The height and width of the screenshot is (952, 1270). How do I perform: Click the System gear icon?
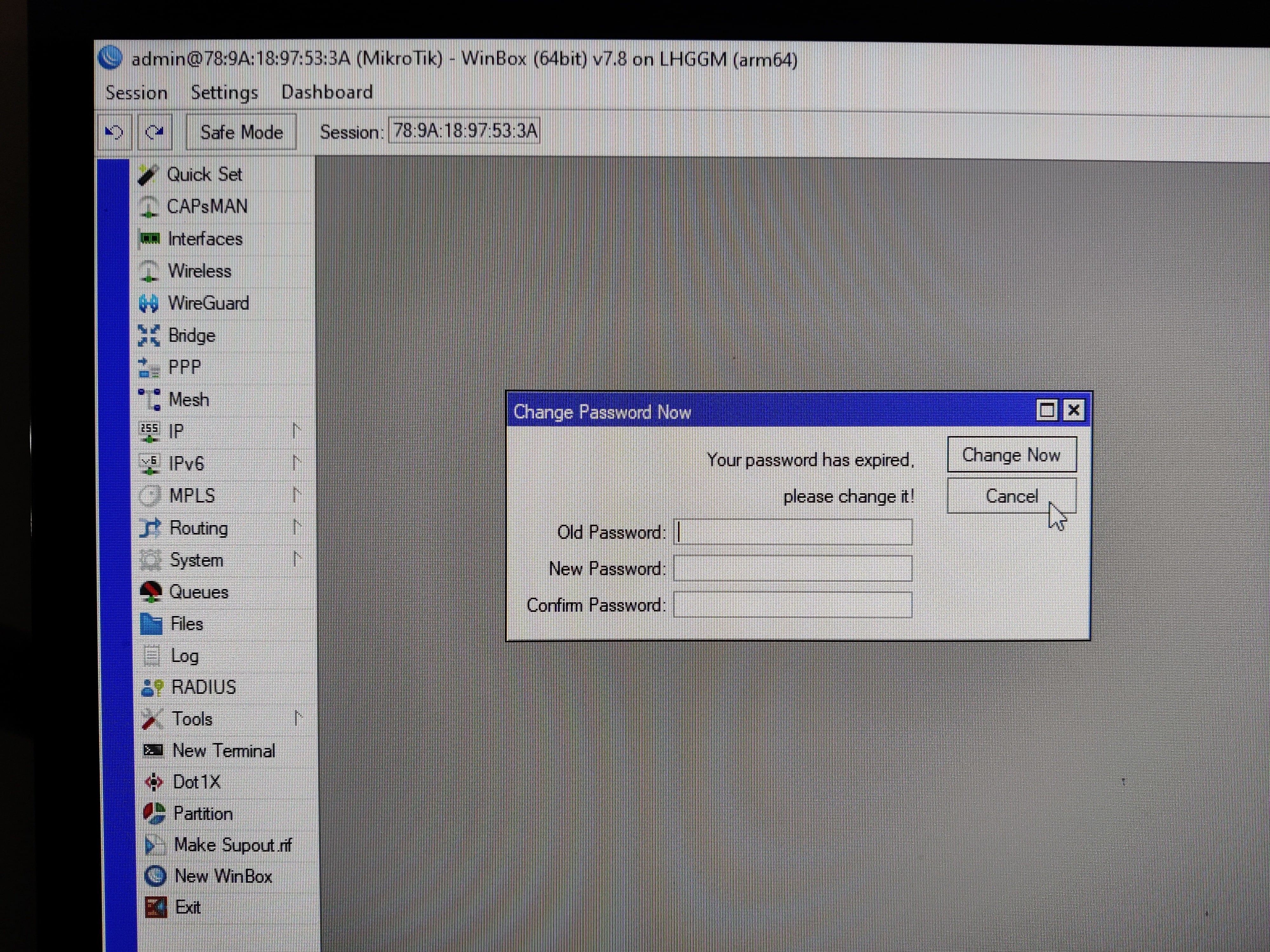150,560
